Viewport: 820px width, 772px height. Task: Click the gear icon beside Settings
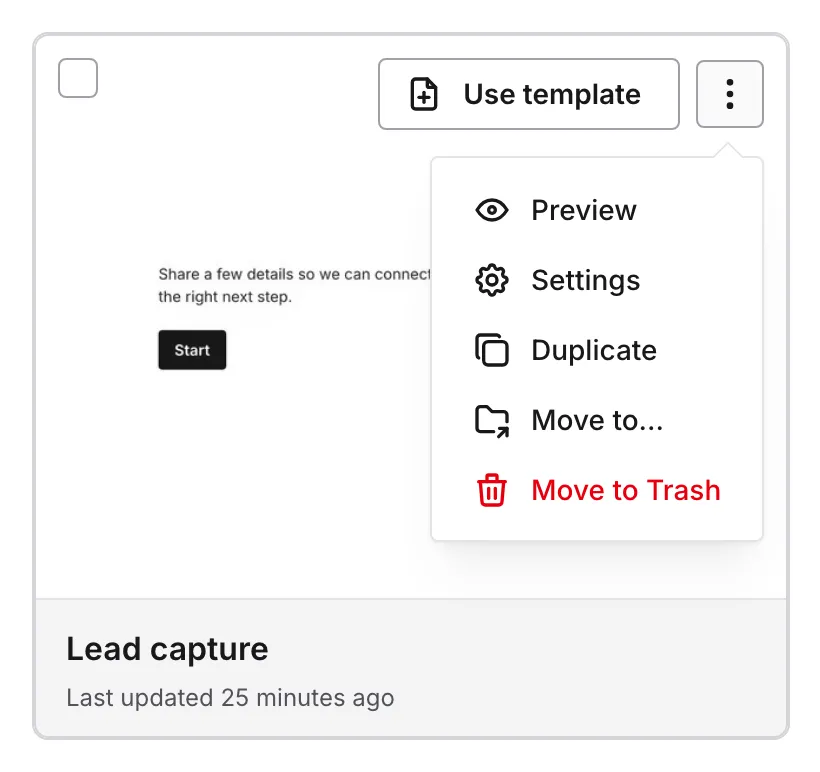[492, 280]
